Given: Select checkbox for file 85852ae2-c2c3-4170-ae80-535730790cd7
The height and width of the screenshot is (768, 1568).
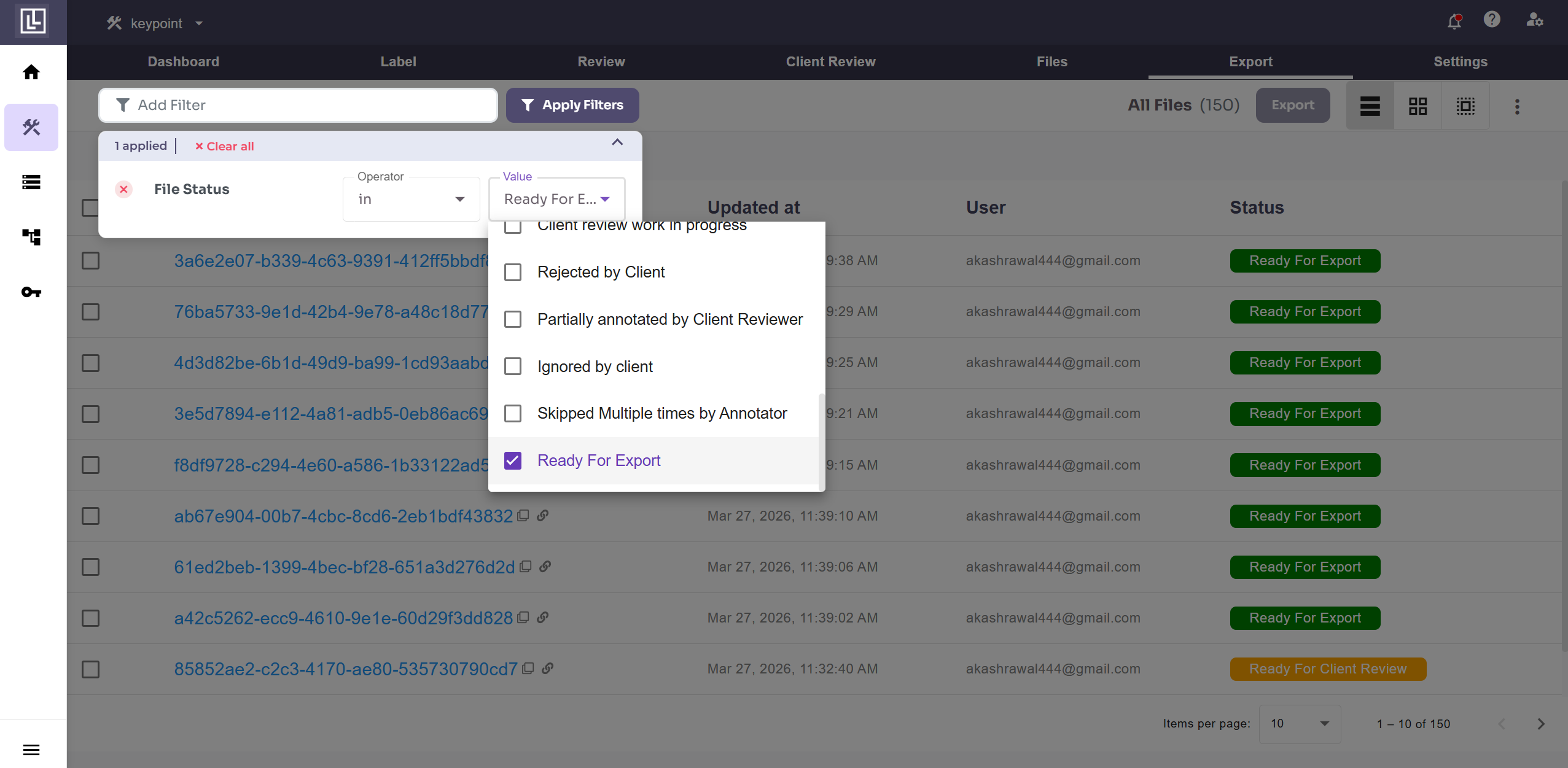Looking at the screenshot, I should point(91,669).
